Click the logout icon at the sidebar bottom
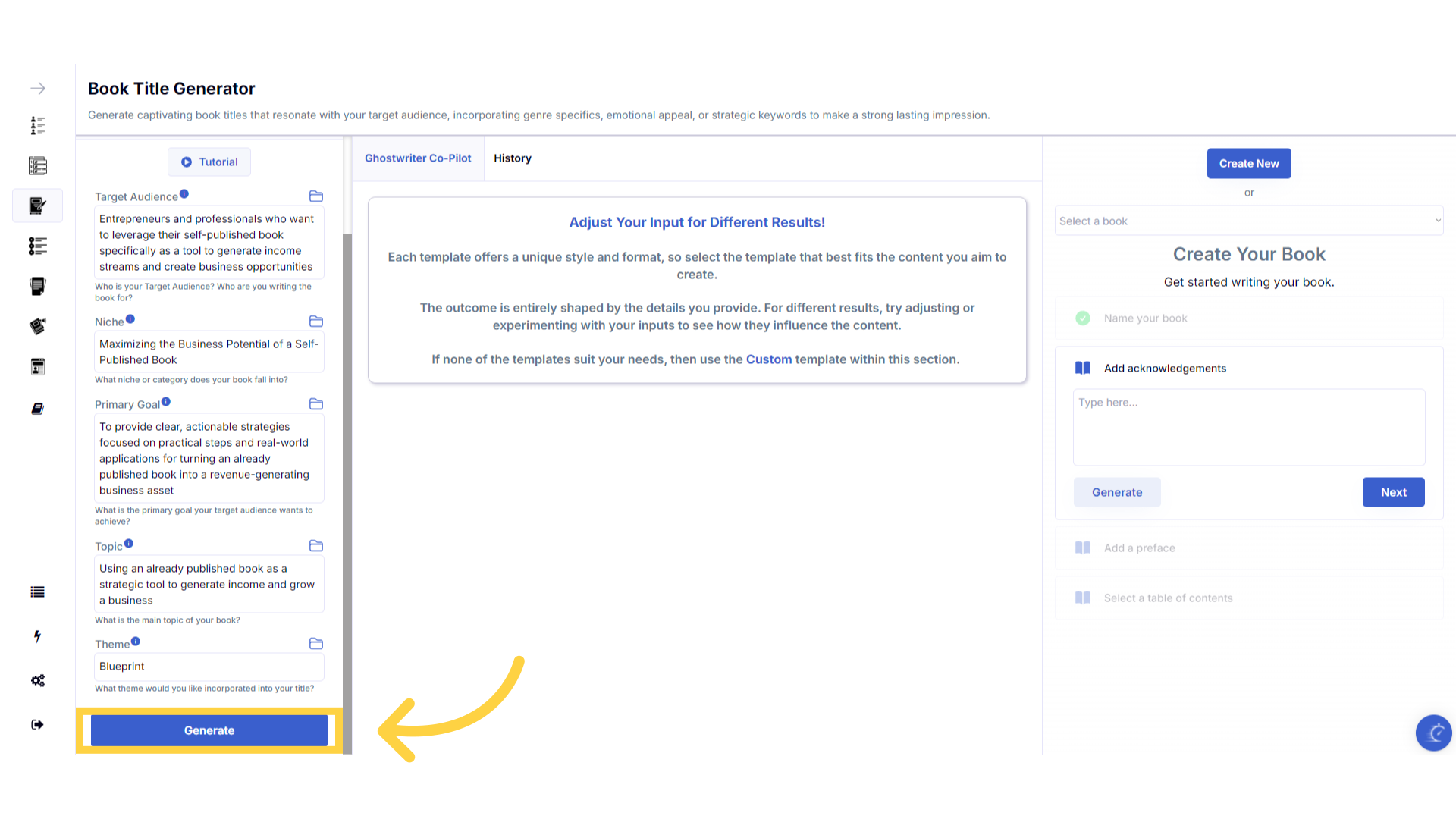The image size is (1456, 819). point(37,725)
